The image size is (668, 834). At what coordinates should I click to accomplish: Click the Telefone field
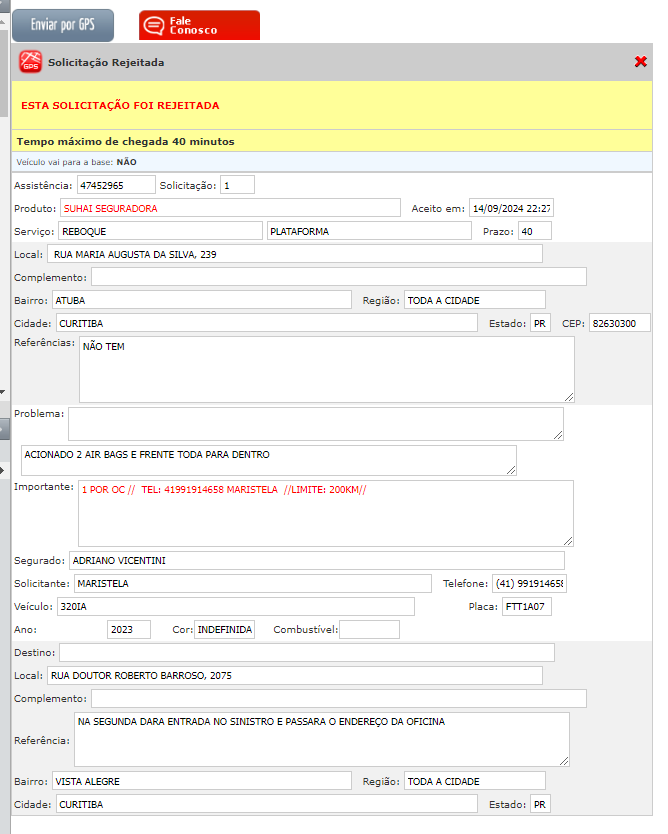point(529,583)
